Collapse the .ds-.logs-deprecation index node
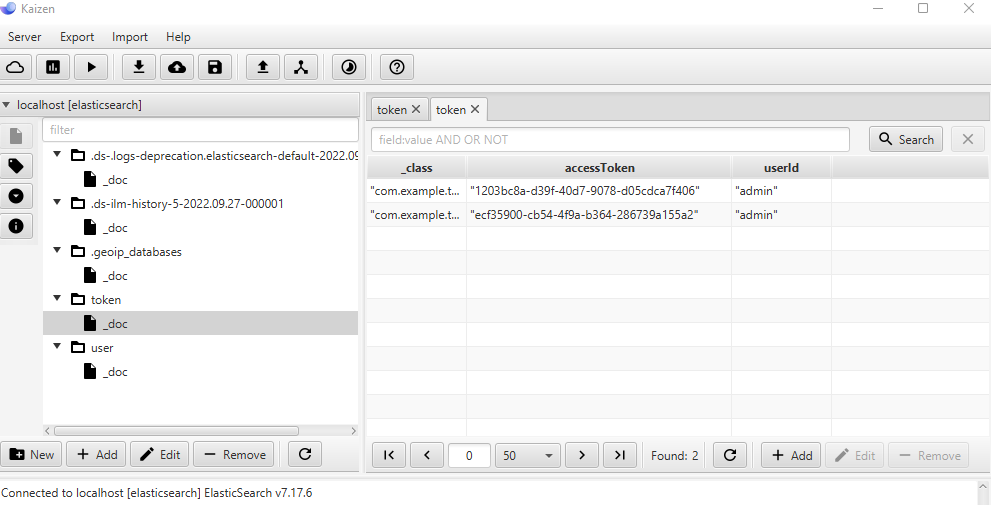This screenshot has height=505, width=991. [x=58, y=155]
